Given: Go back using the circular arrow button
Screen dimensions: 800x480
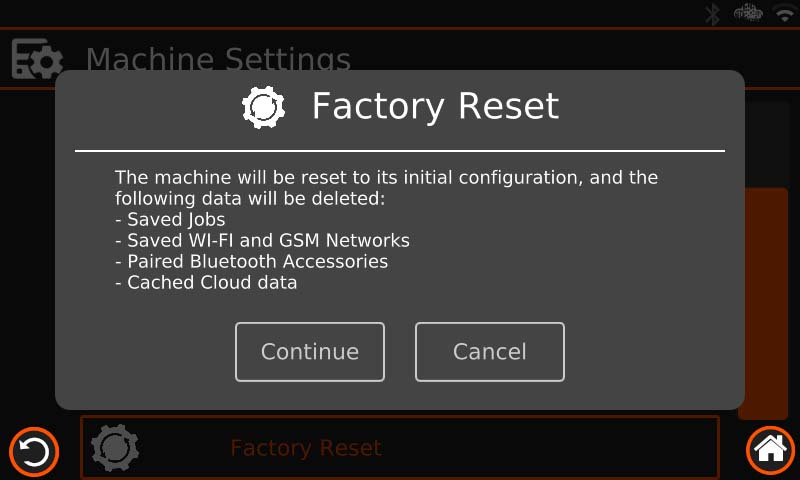Looking at the screenshot, I should point(34,452).
